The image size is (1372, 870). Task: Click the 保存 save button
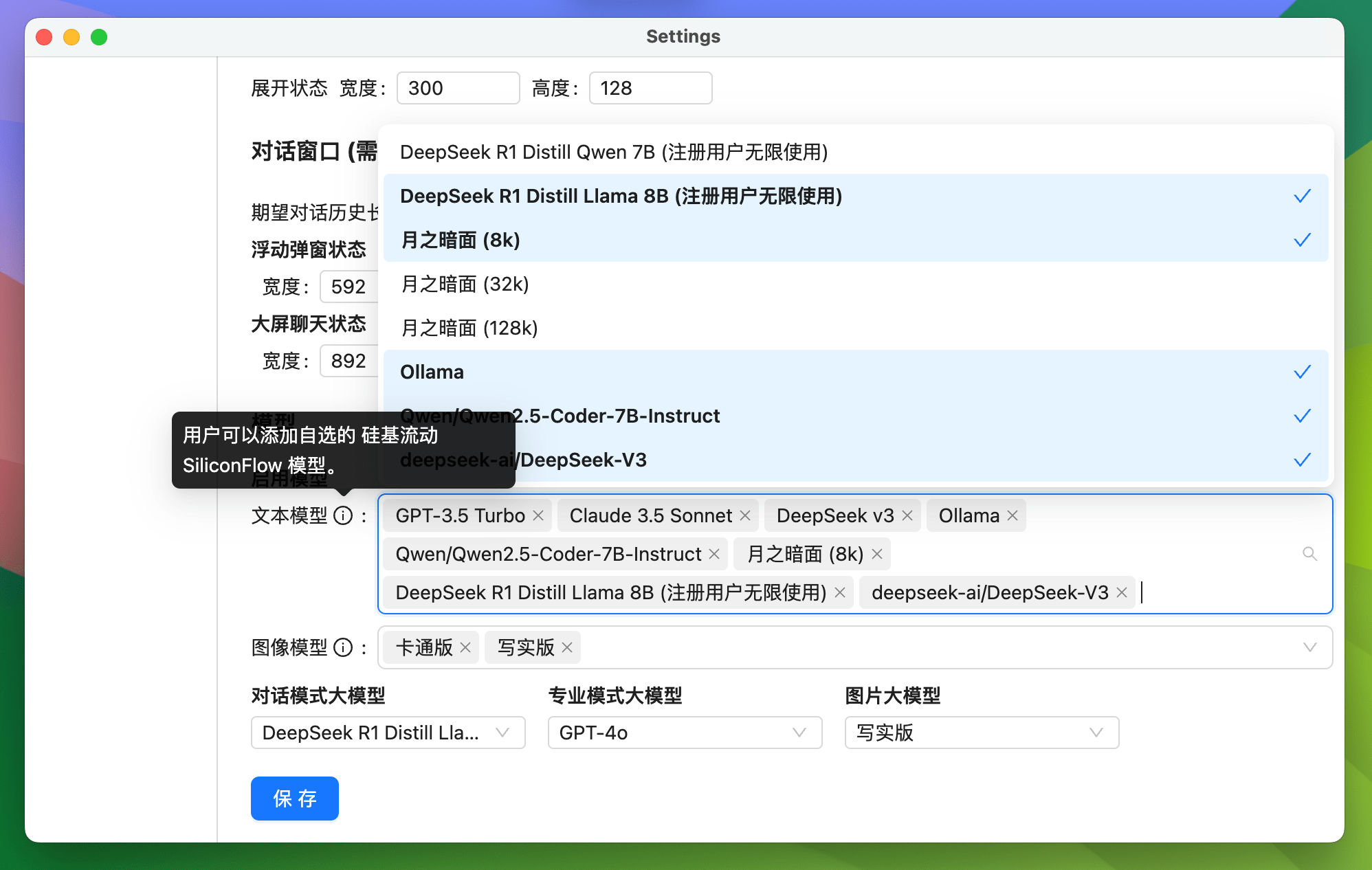pos(295,799)
